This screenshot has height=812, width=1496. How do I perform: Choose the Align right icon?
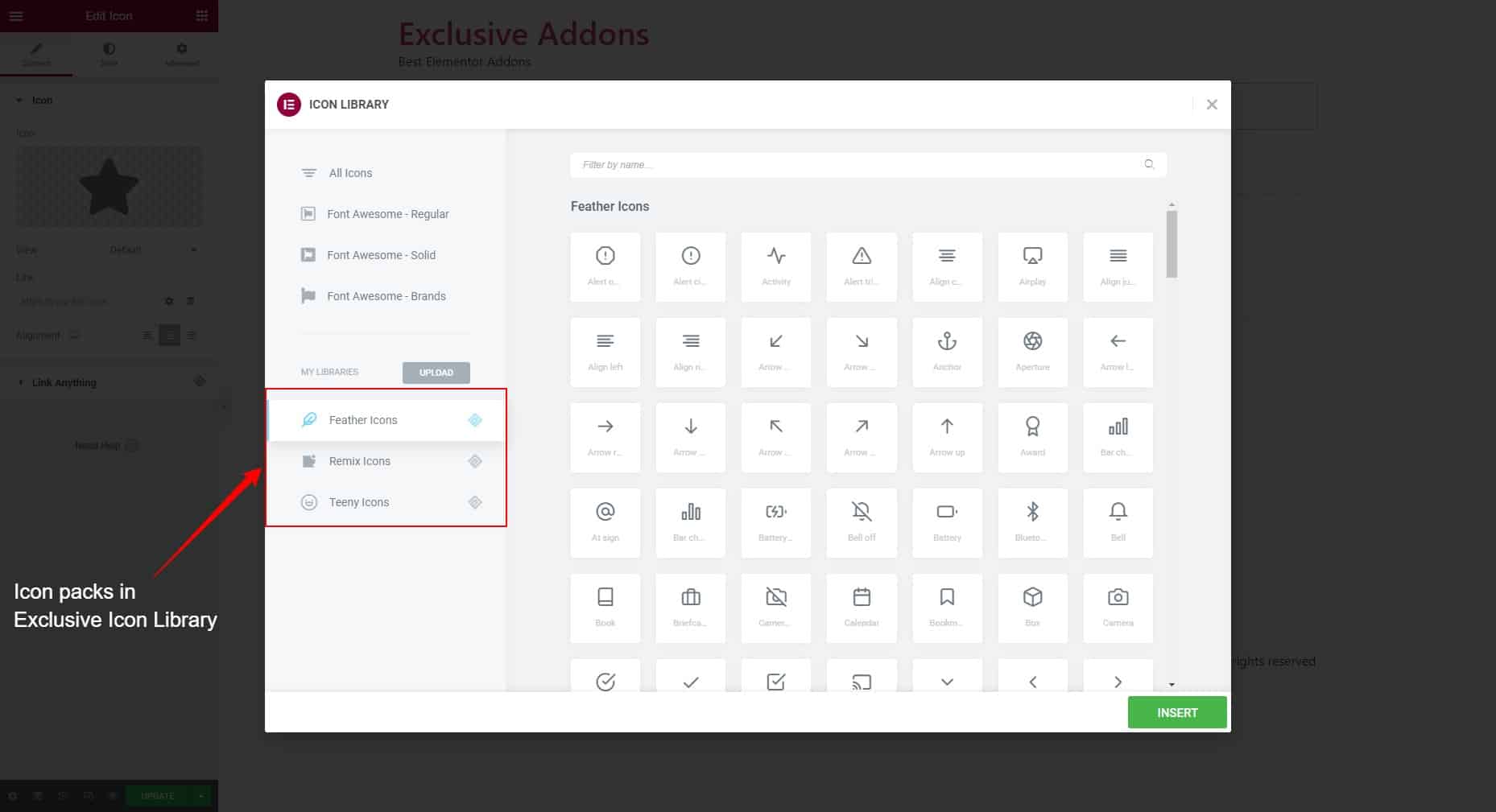coord(691,352)
